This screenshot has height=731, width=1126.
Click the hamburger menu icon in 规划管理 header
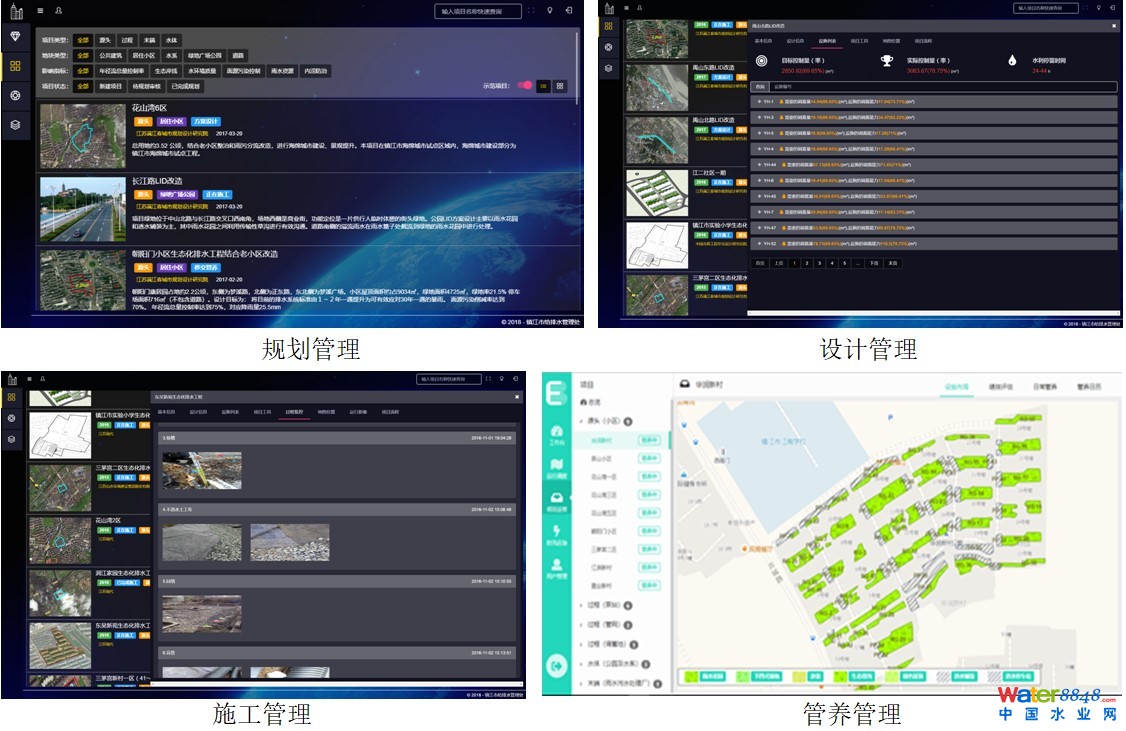pos(39,11)
